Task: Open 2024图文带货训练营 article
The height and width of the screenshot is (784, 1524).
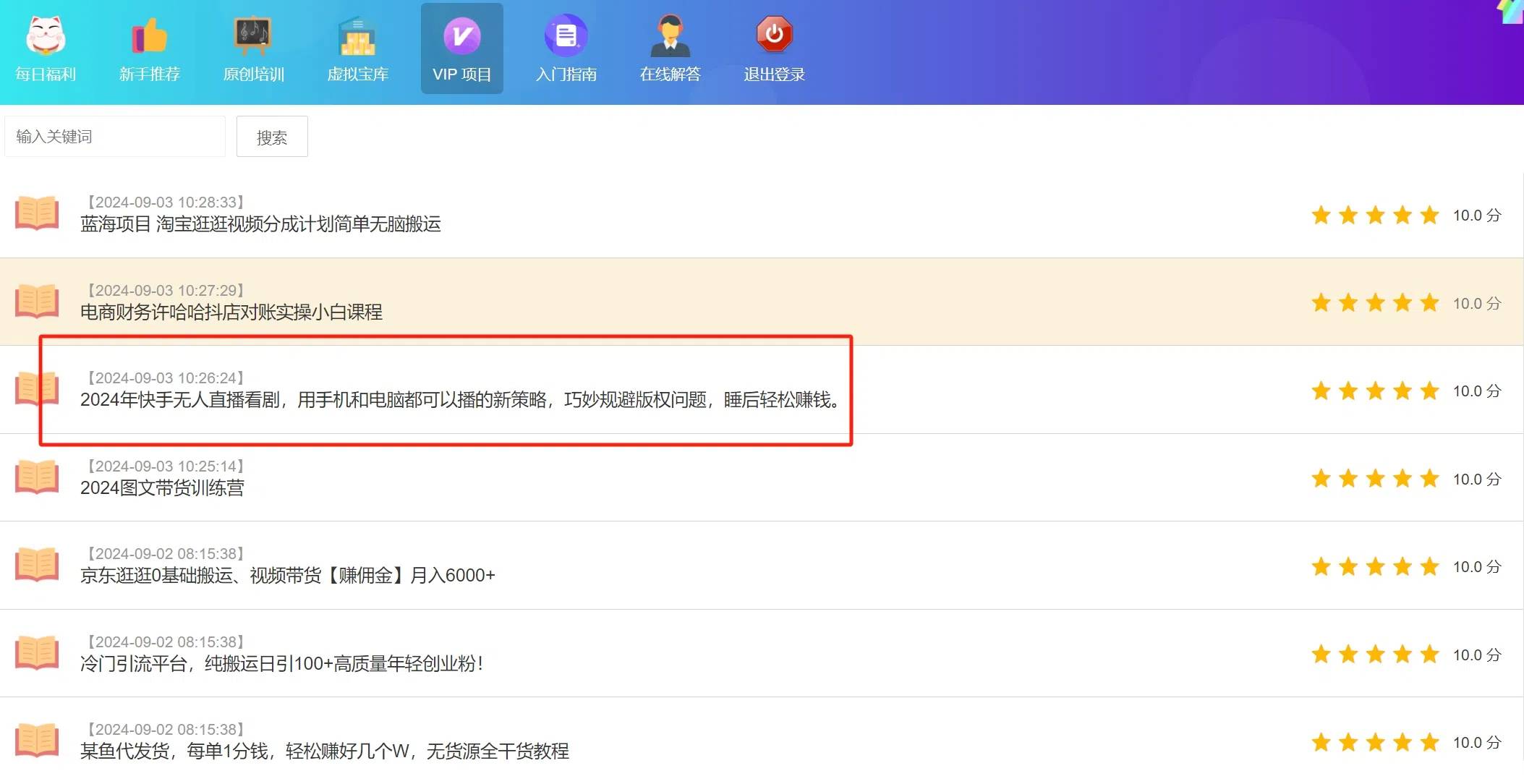Action: point(162,488)
